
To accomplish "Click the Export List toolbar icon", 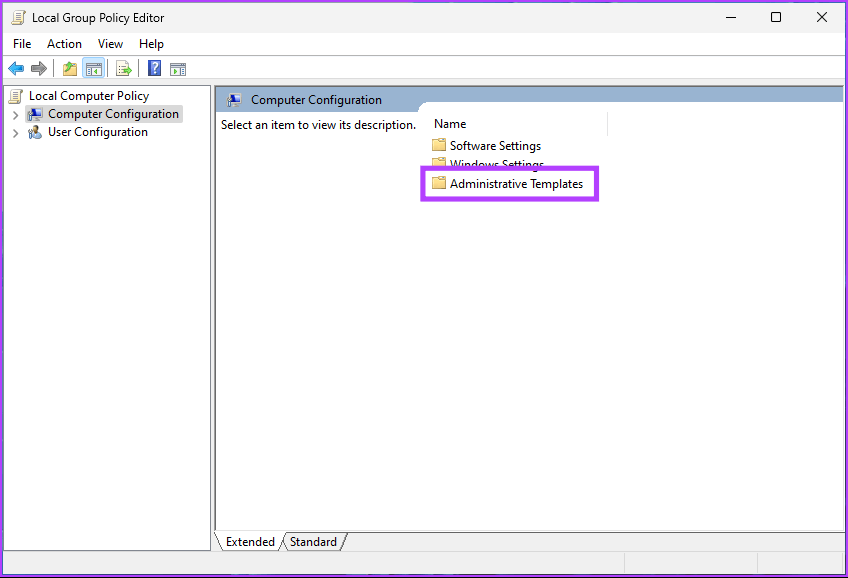I will [124, 69].
